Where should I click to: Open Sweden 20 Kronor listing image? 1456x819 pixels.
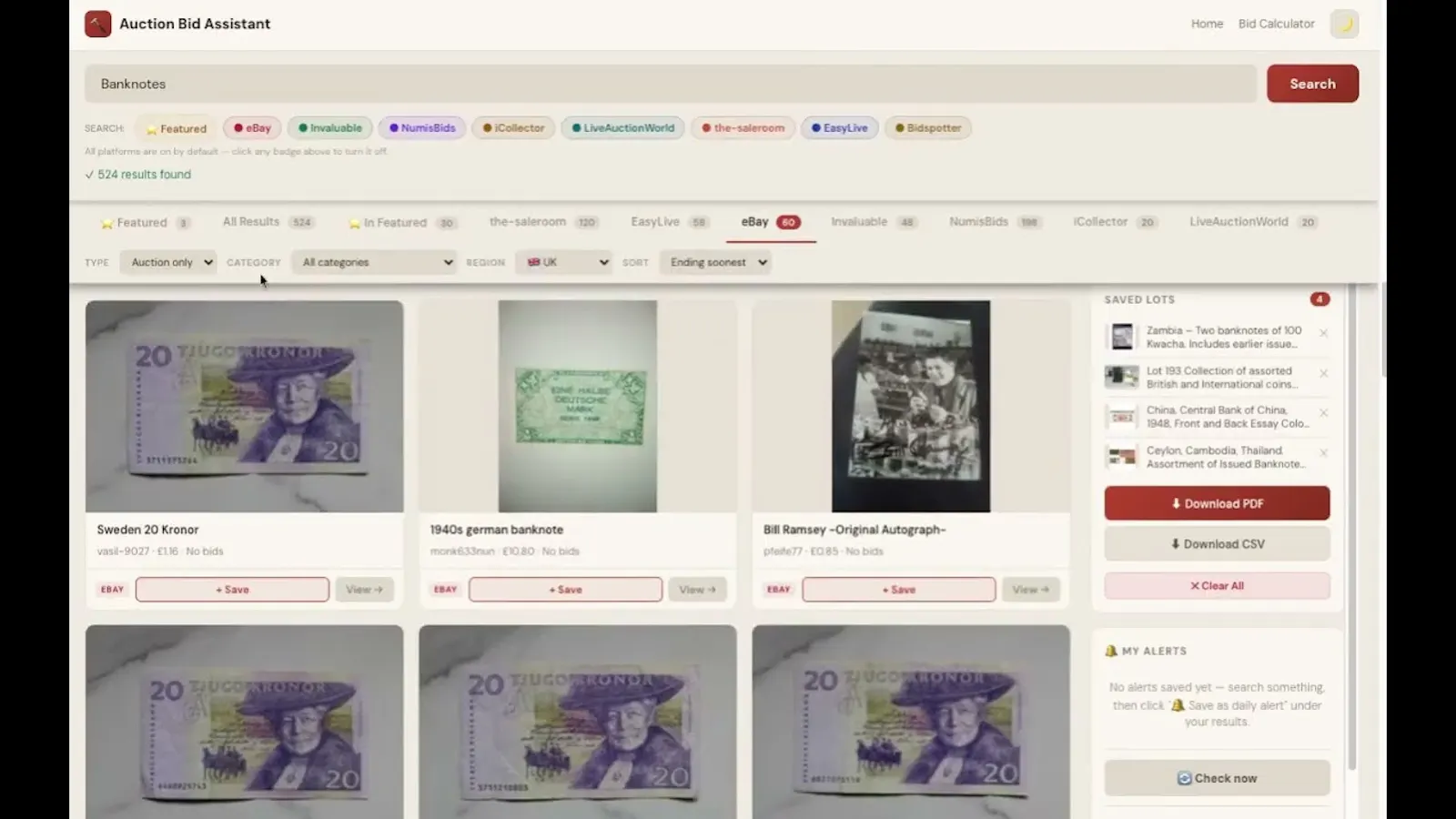244,407
